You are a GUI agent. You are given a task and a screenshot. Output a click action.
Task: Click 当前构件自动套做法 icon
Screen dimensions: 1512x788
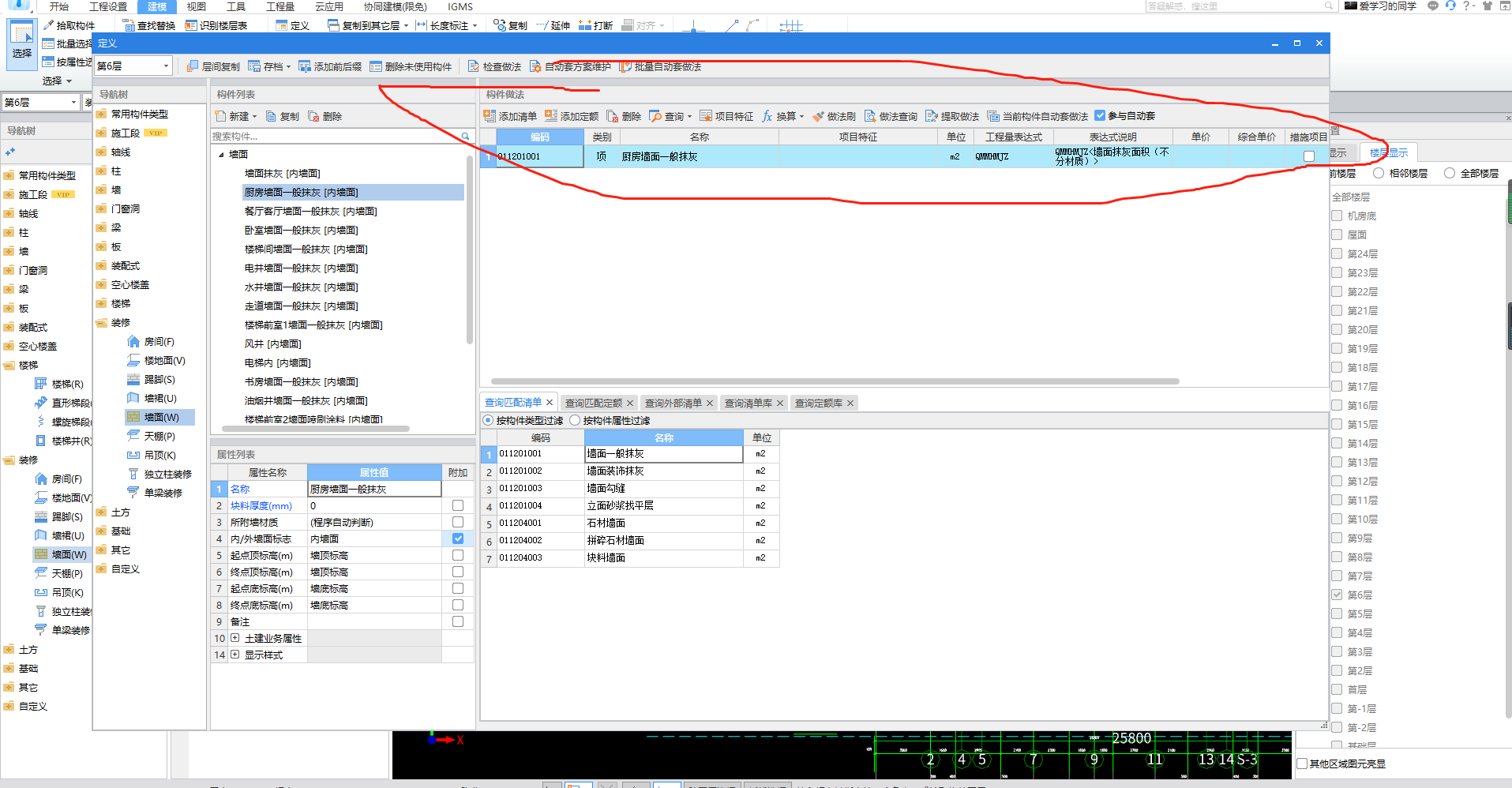(x=993, y=116)
